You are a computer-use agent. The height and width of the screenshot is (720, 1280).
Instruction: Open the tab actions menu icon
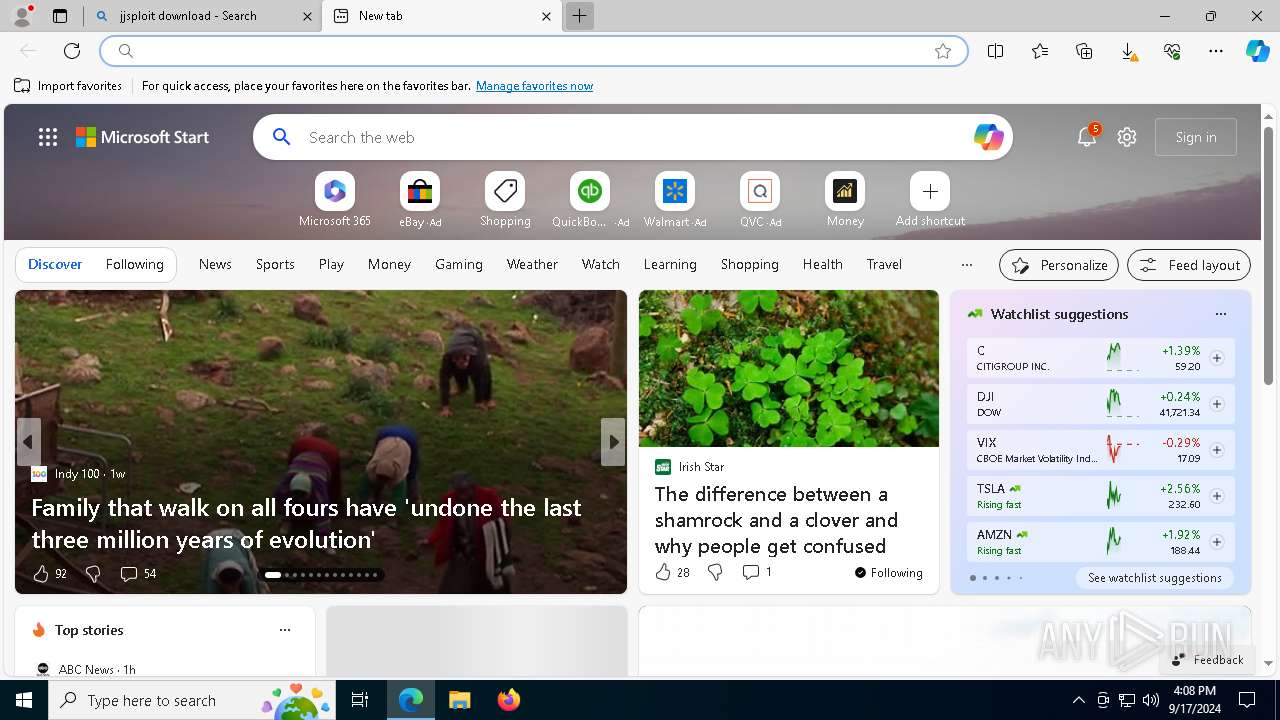[60, 16]
